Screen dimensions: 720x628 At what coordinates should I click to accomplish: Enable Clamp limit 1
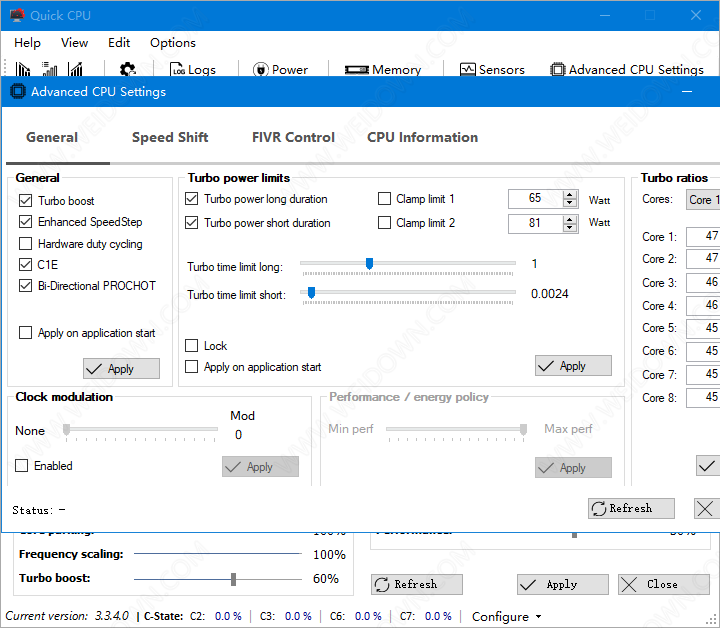pos(384,199)
